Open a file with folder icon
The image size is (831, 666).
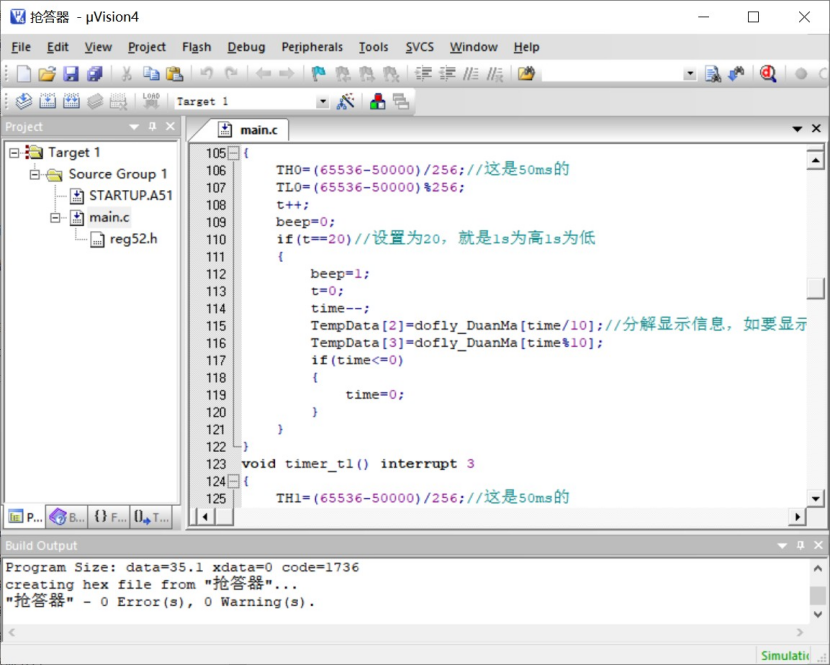coord(47,74)
